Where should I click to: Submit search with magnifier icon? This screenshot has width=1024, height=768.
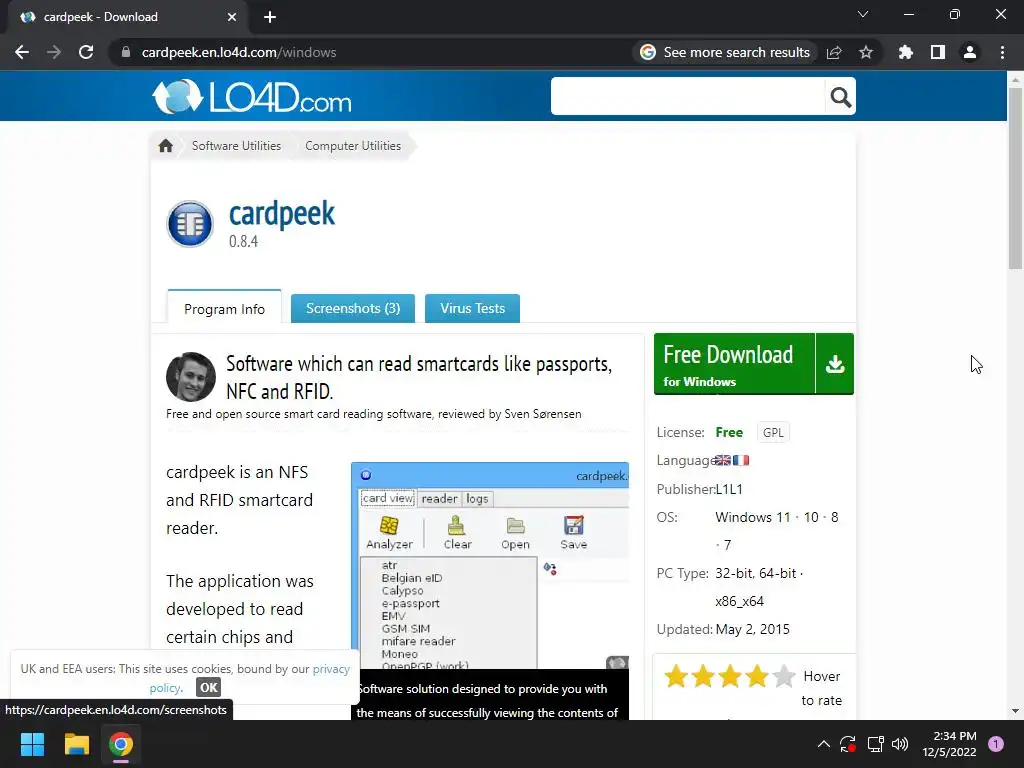(x=840, y=97)
